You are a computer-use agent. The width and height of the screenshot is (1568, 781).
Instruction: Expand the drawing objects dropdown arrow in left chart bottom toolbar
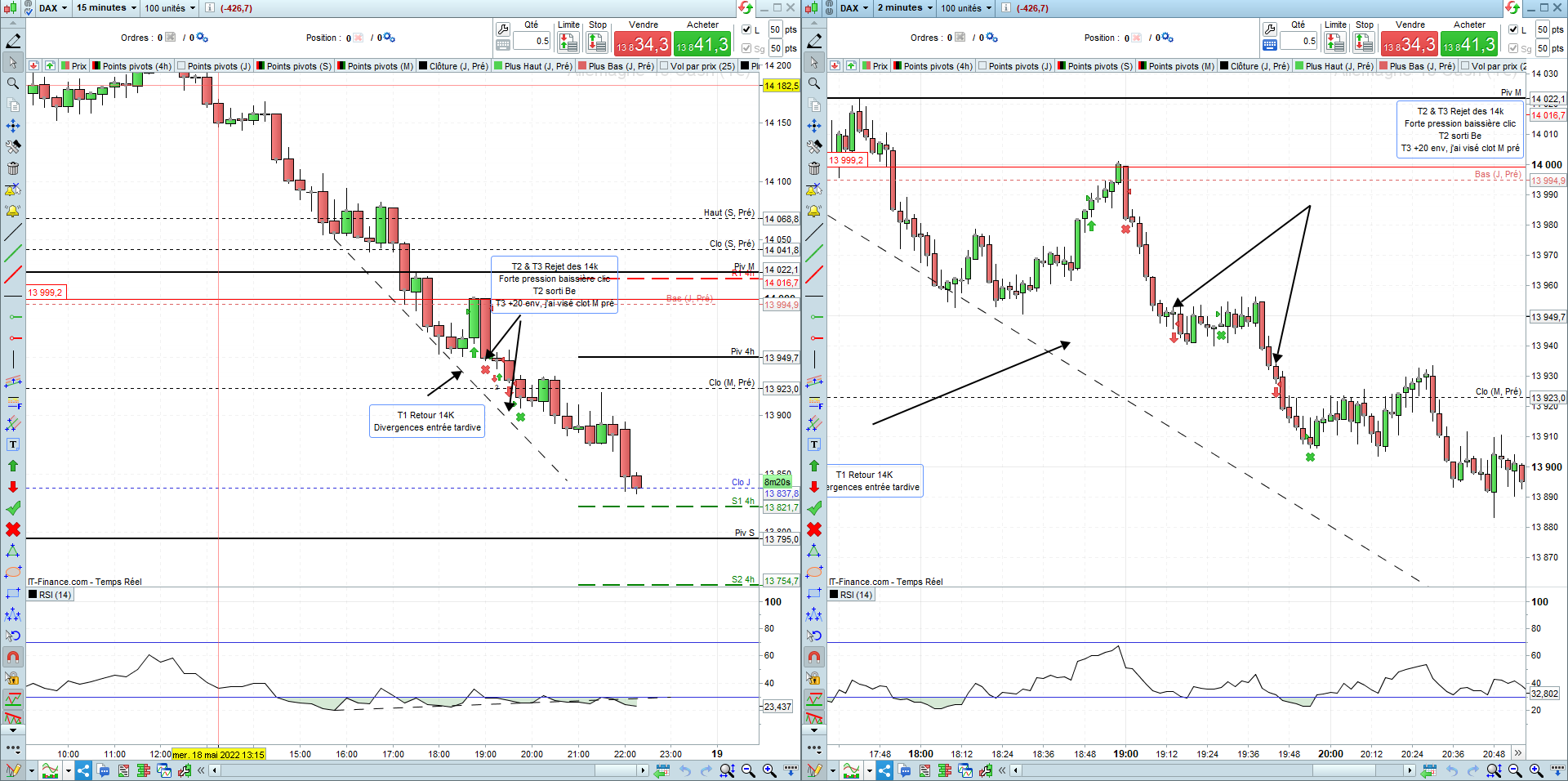[x=31, y=770]
